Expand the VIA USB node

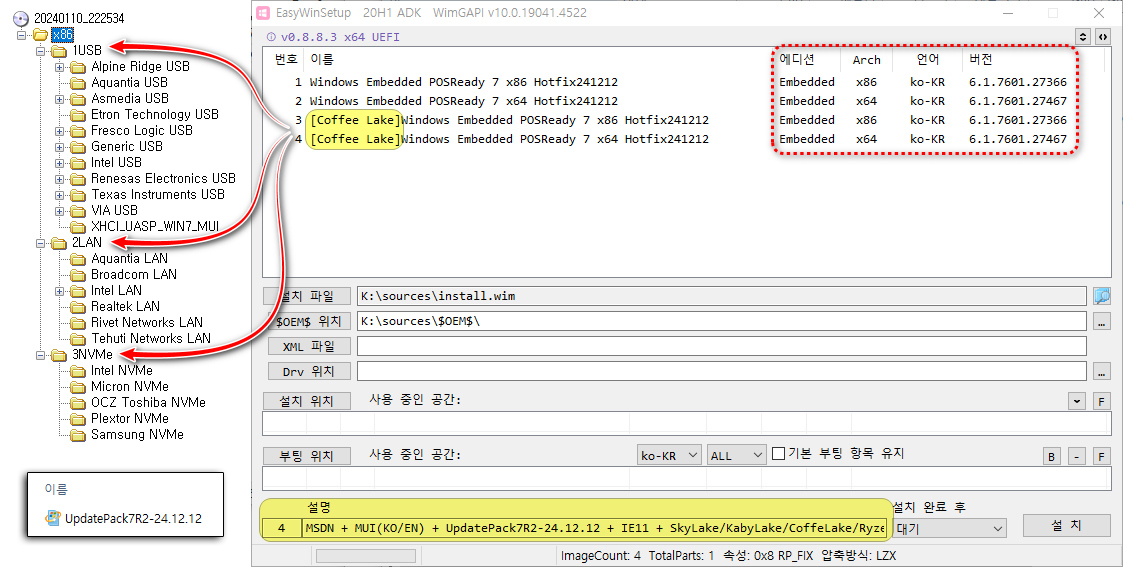[60, 211]
